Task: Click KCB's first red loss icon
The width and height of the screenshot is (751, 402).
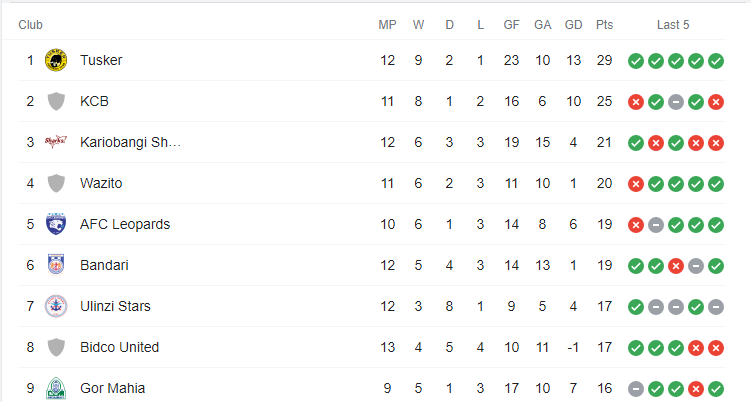Action: coord(636,102)
